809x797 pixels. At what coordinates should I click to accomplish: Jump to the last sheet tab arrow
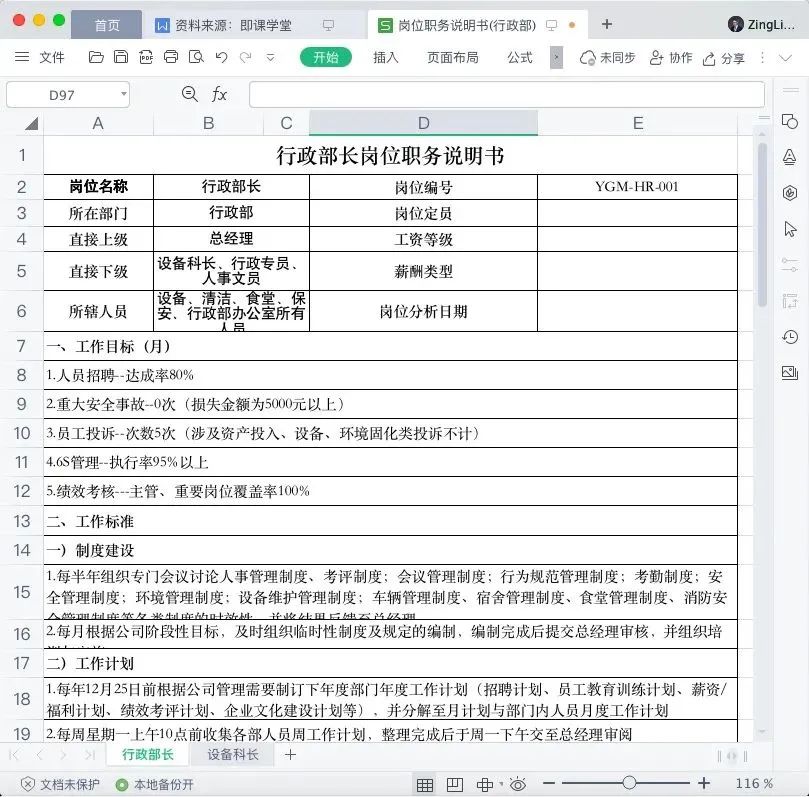(x=90, y=755)
